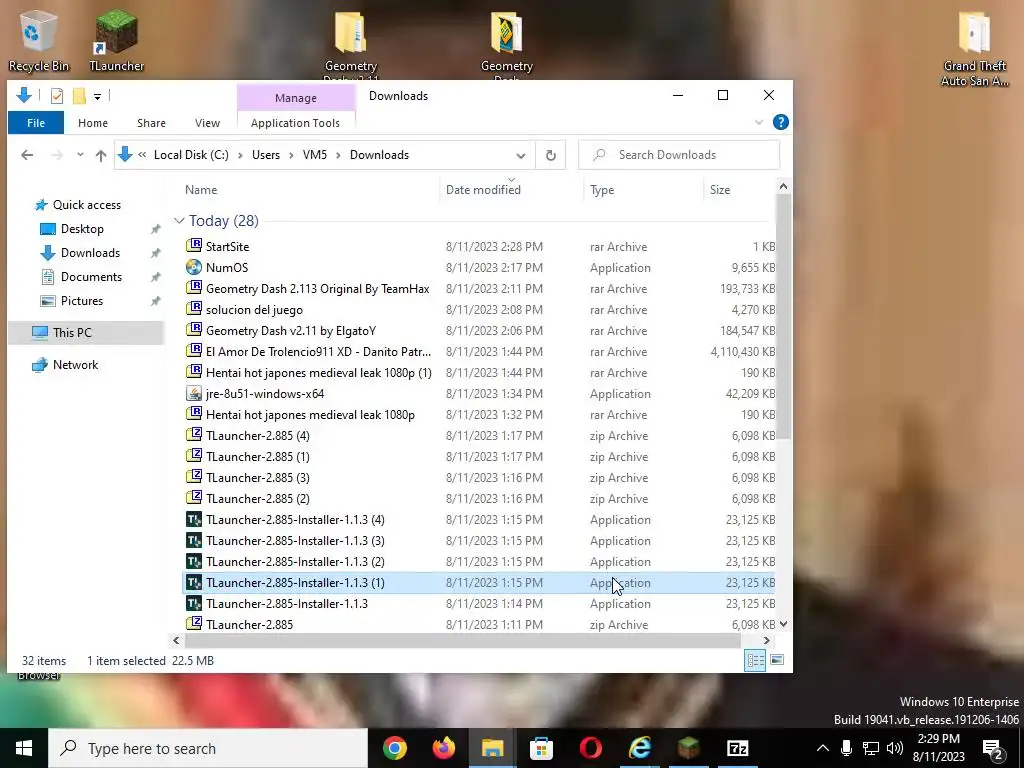Sort by Name column header
This screenshot has width=1024, height=768.
[201, 189]
